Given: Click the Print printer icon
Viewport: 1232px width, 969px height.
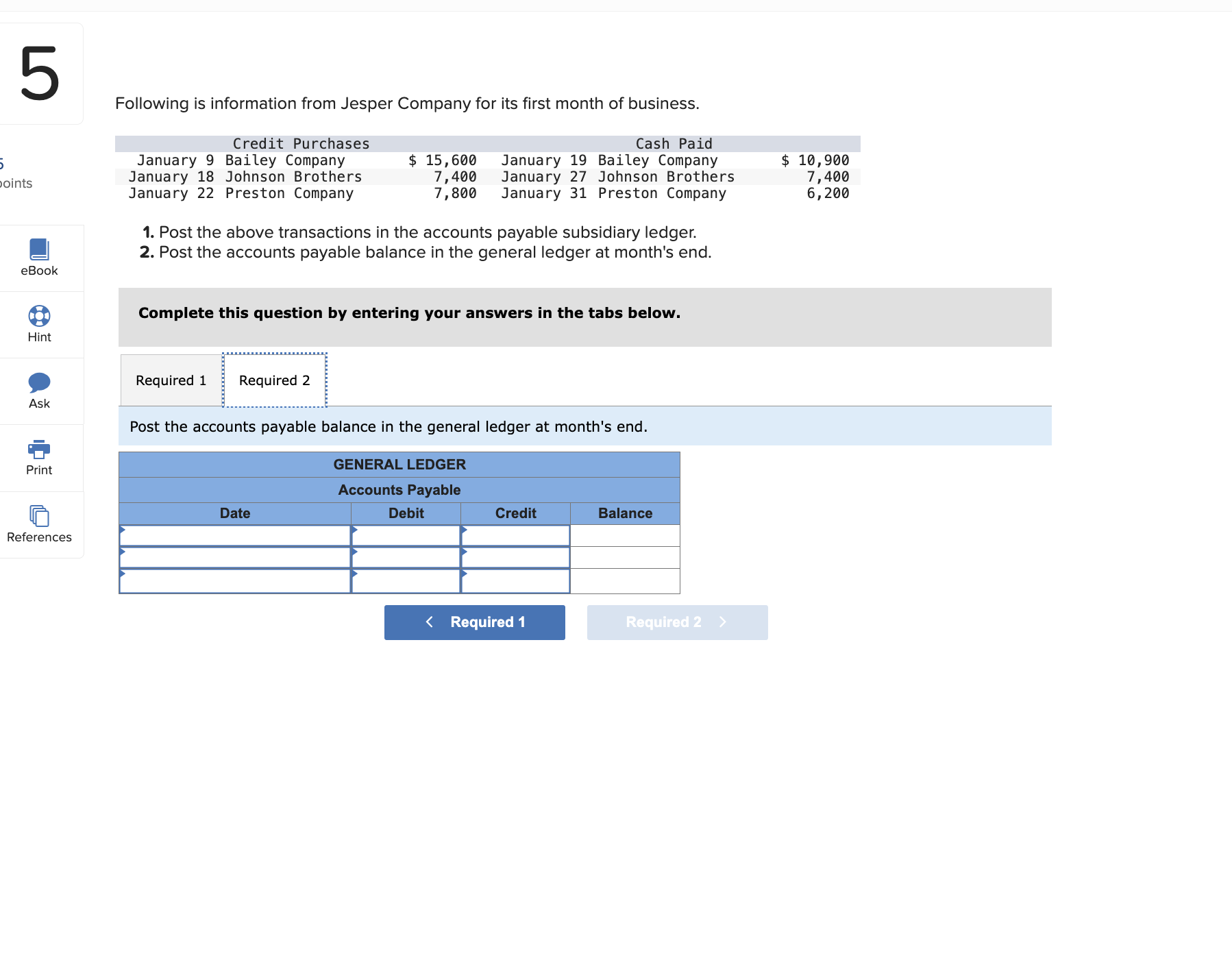Looking at the screenshot, I should [x=39, y=449].
